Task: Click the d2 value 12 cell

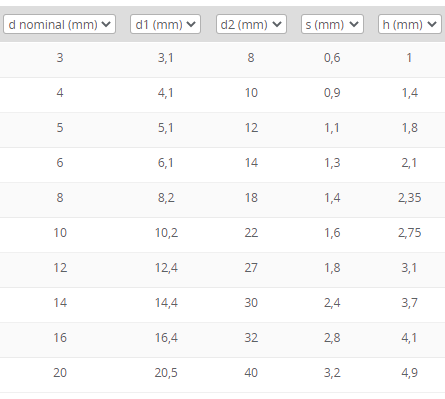Action: tap(251, 128)
